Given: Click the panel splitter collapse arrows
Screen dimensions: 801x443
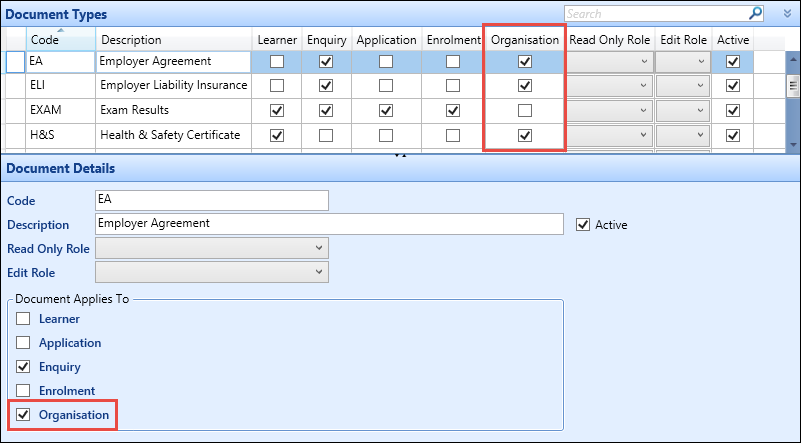Looking at the screenshot, I should click(400, 154).
